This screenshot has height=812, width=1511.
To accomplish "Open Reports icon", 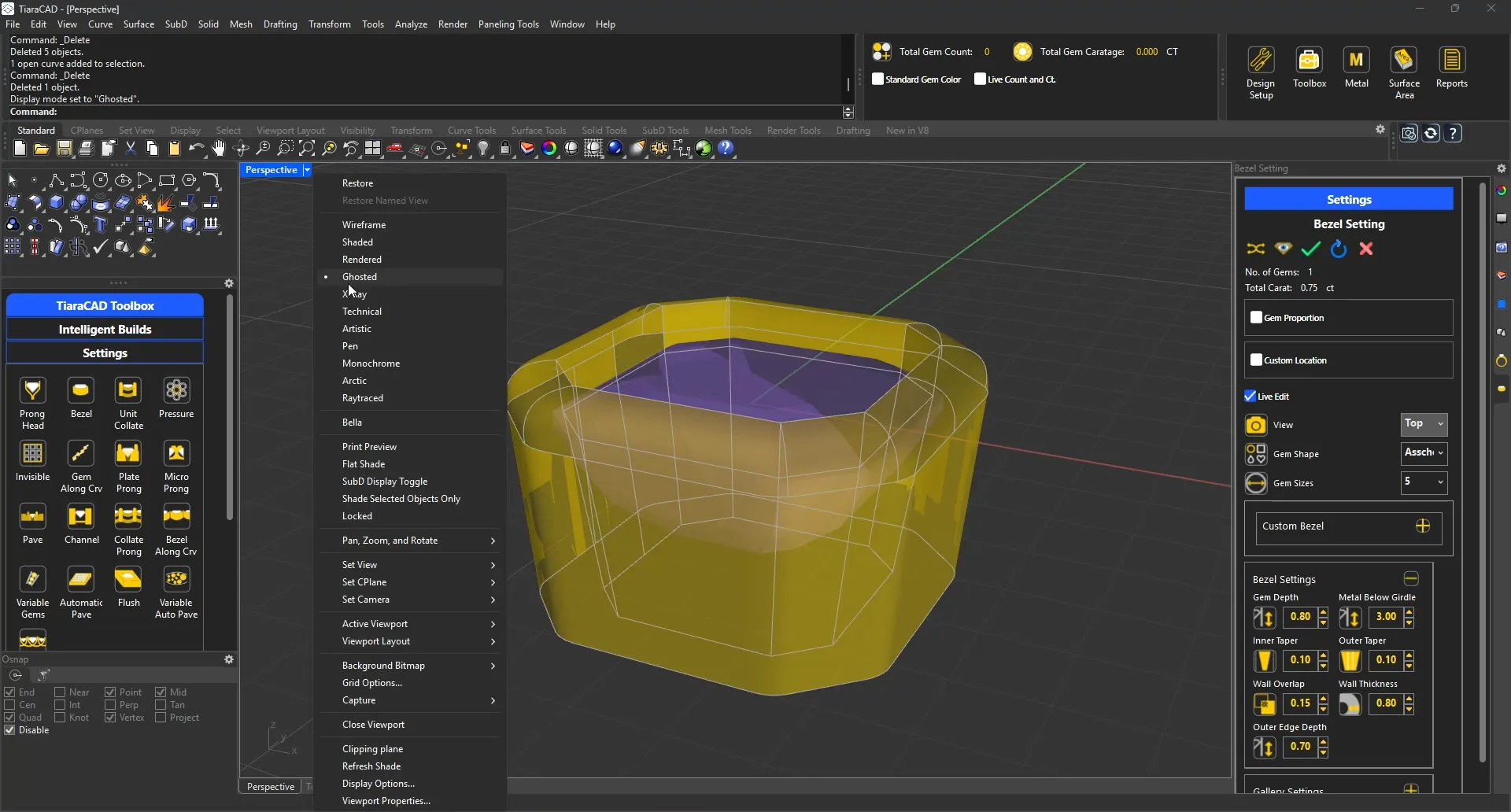I will (x=1452, y=61).
